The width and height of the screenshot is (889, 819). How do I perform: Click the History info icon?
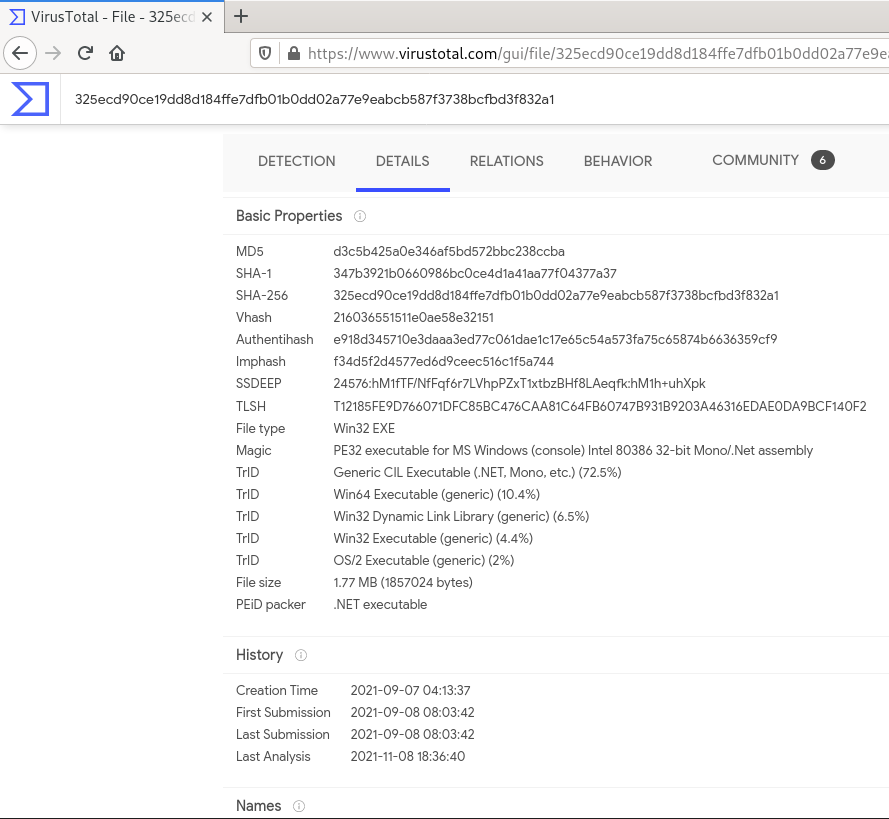pos(301,655)
